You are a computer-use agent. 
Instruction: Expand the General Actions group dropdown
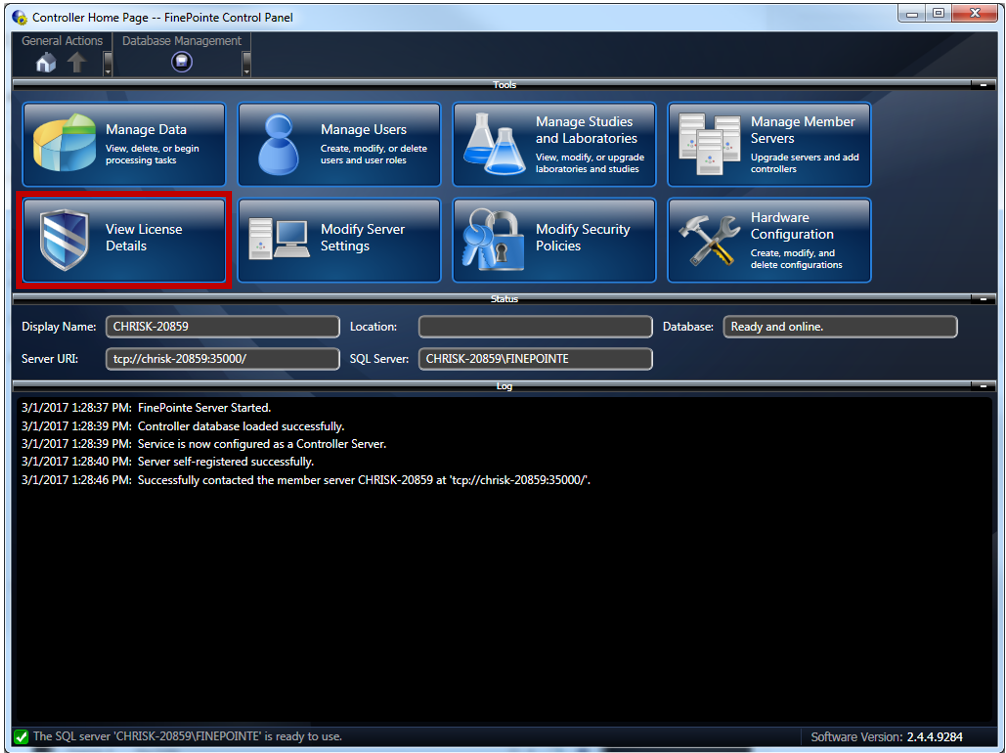click(x=108, y=63)
